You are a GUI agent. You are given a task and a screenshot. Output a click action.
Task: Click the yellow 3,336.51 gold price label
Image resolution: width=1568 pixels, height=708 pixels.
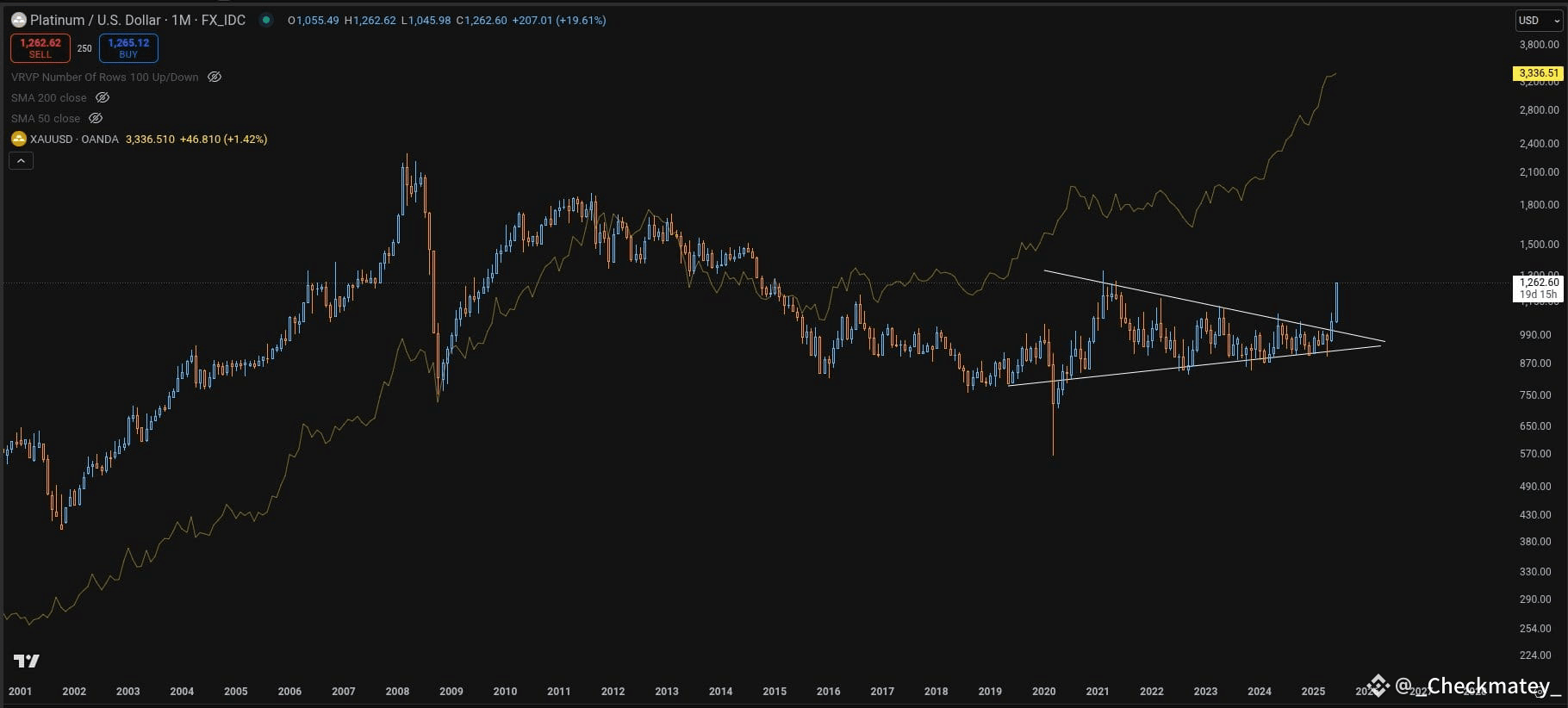click(1538, 73)
